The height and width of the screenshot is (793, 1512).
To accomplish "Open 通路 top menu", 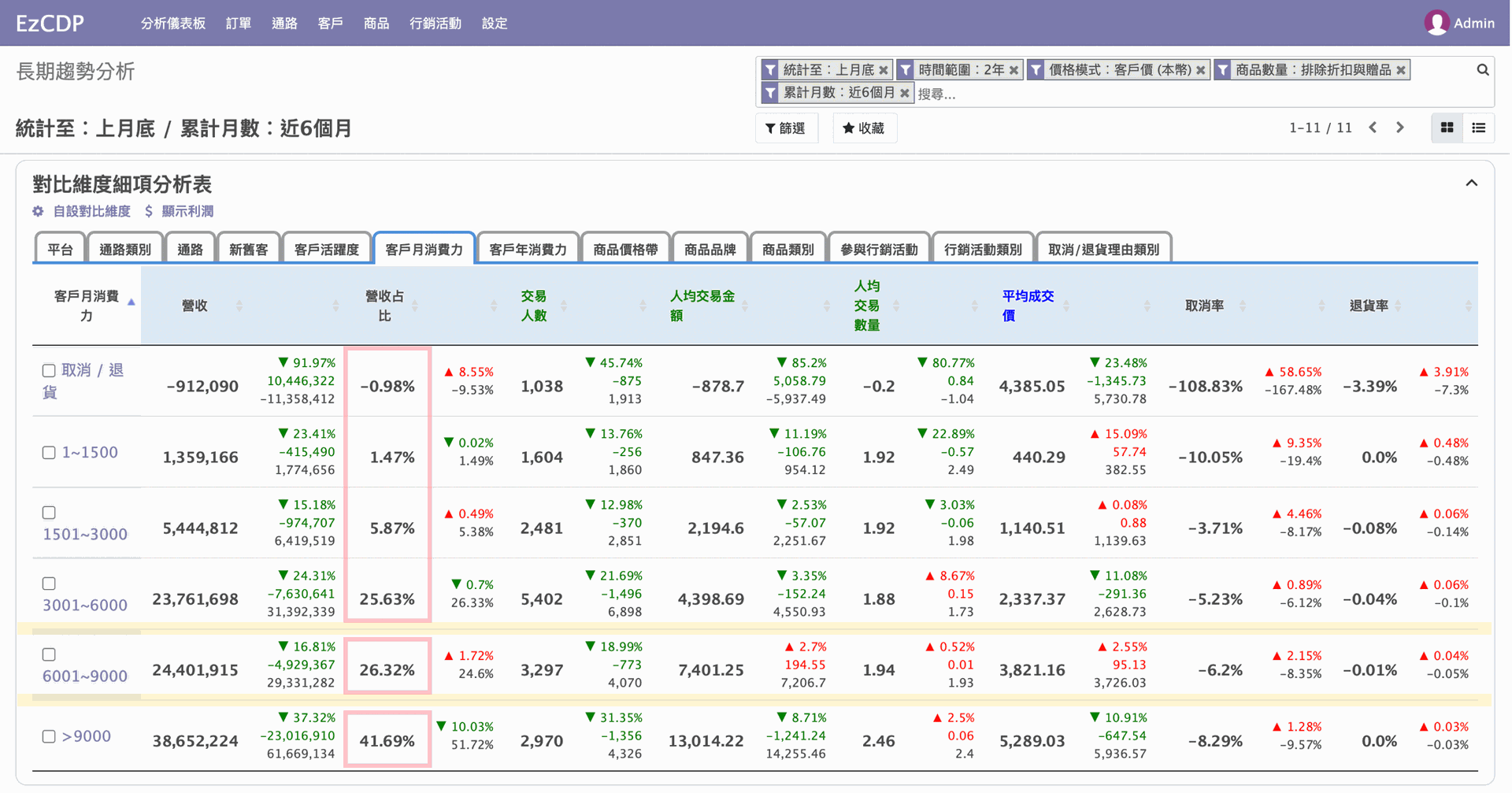I will pyautogui.click(x=284, y=24).
